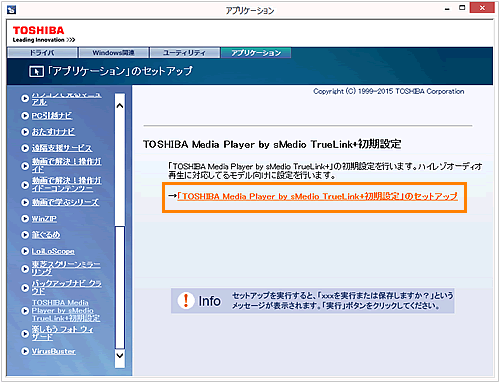
Task: Close the アプリケーション window
Action: pos(482,8)
